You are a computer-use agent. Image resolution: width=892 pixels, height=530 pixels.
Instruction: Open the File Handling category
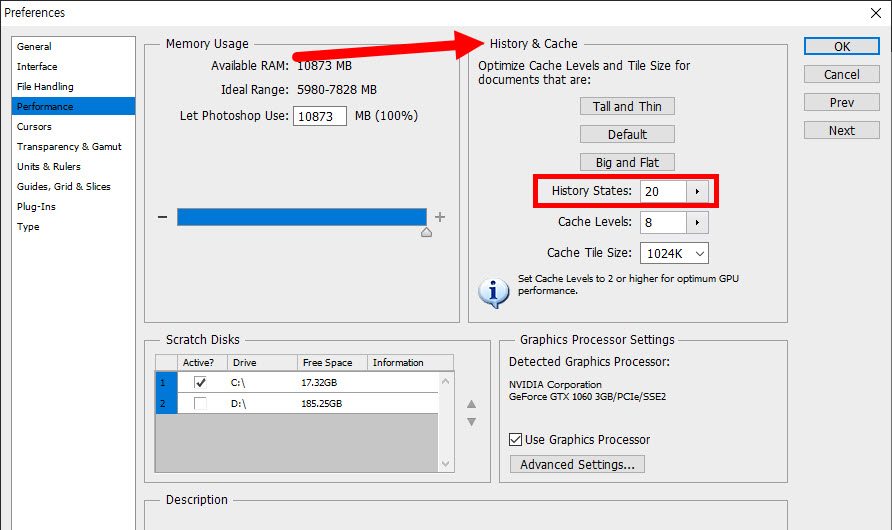coord(45,86)
